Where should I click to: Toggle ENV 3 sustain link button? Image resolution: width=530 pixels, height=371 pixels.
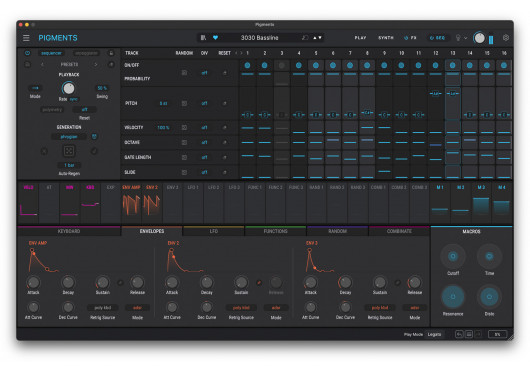398,282
